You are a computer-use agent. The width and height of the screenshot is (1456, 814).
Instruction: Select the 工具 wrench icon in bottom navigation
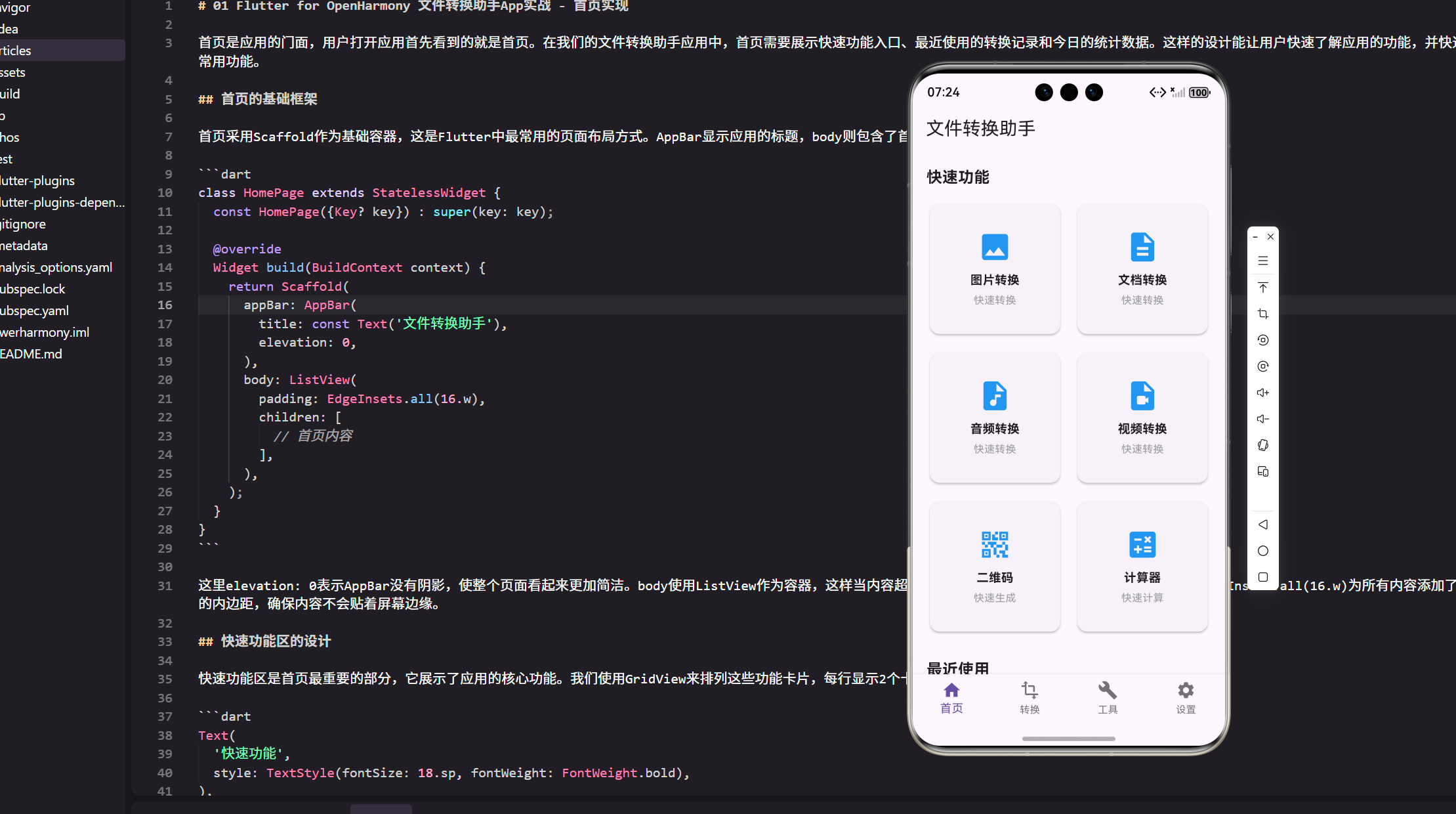(1107, 697)
